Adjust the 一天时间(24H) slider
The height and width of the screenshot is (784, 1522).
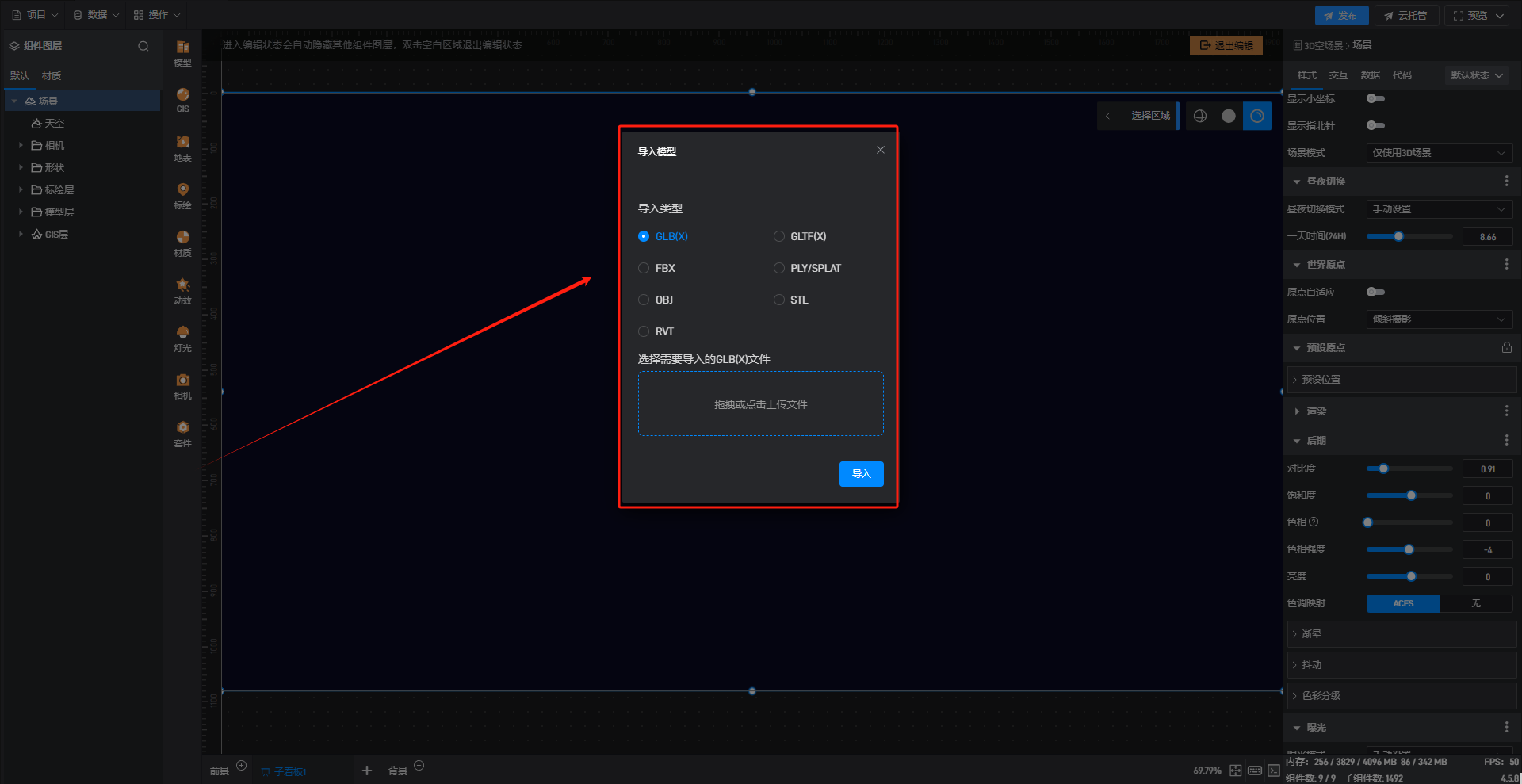[1409, 236]
